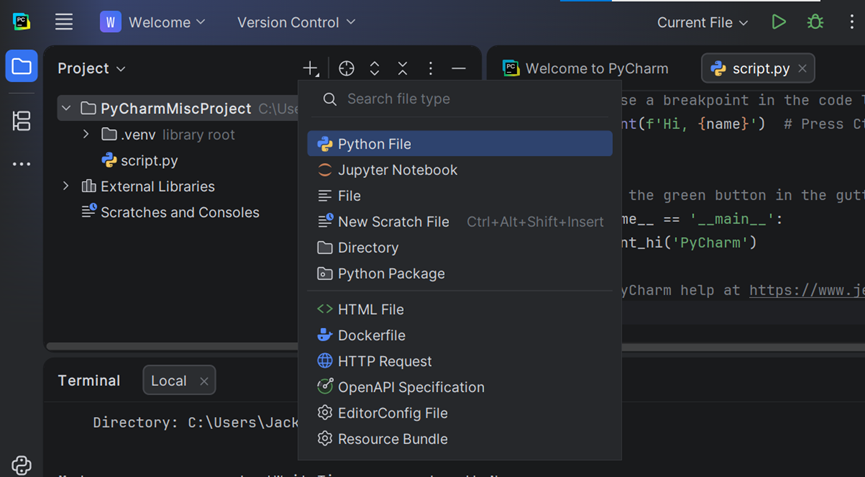Screen dimensions: 865x477
Task: Select script.py in the project tree
Action: point(149,160)
